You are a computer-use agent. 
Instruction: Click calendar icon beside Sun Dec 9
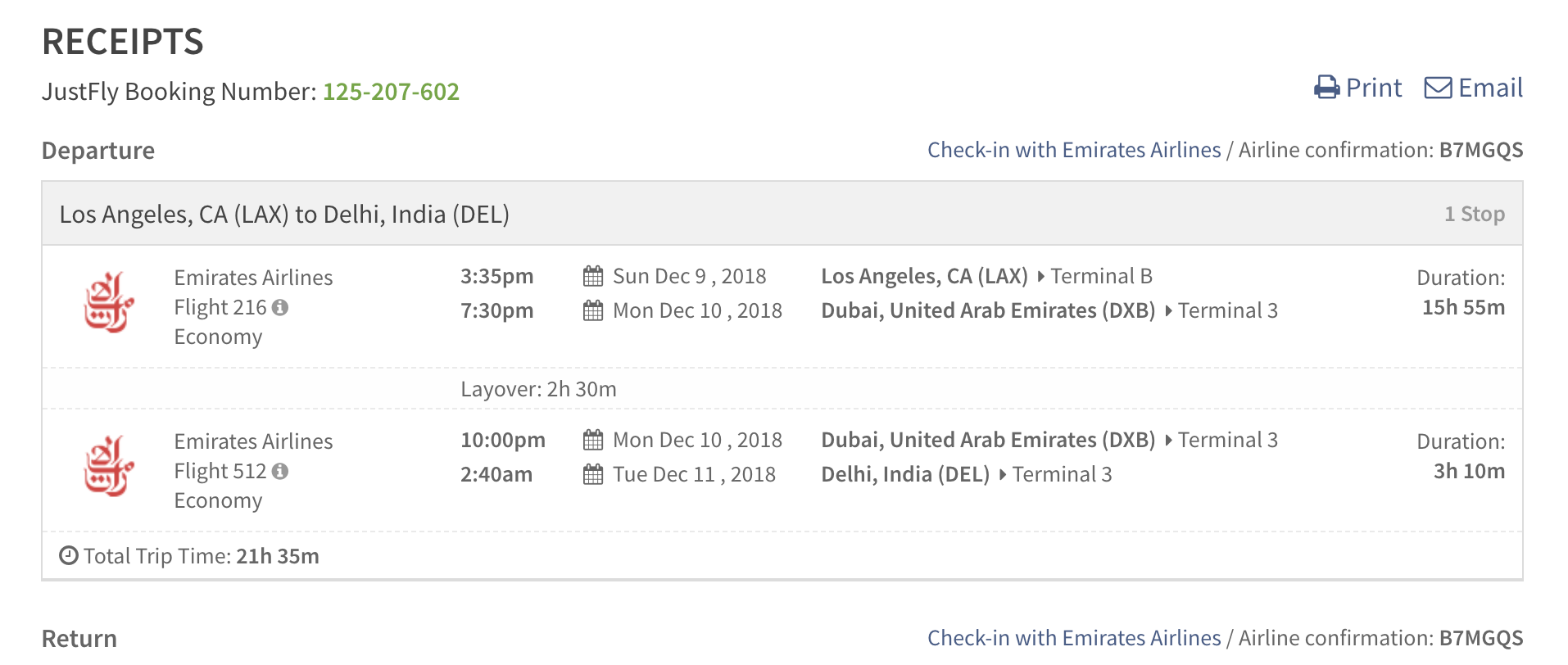click(x=593, y=276)
